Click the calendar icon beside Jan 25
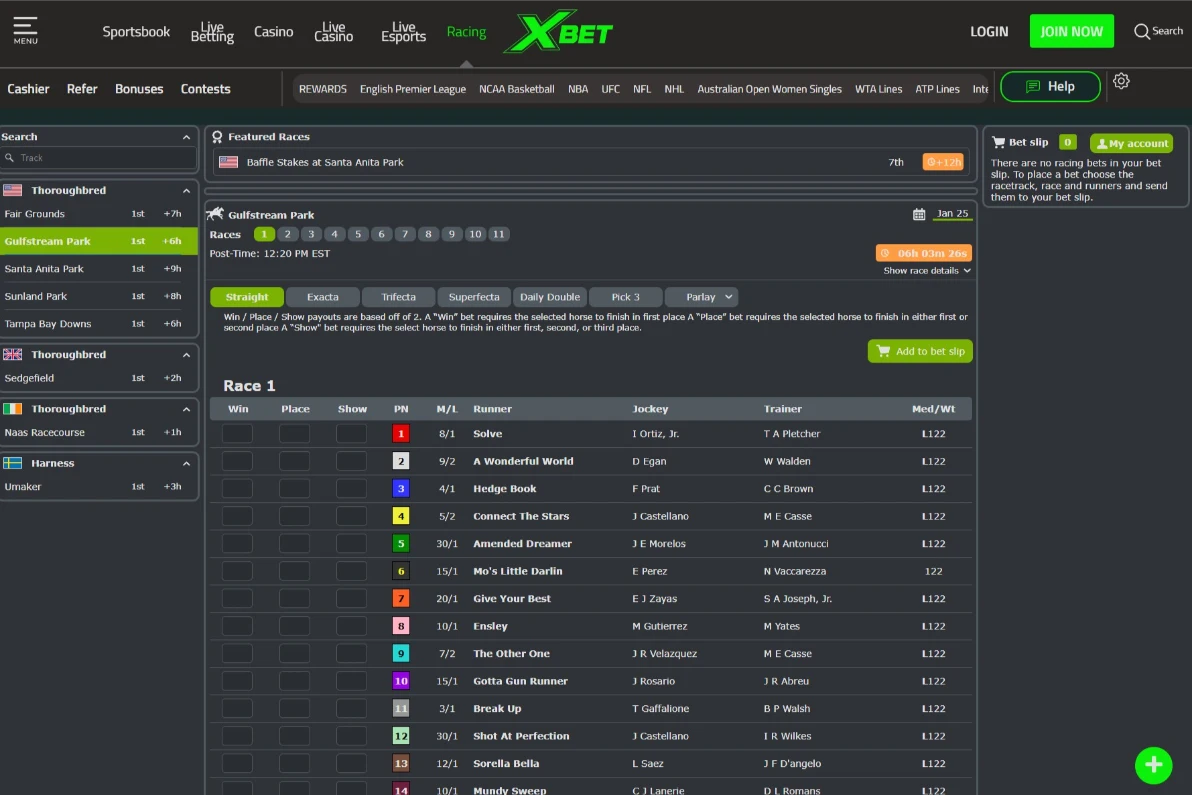 [x=919, y=214]
